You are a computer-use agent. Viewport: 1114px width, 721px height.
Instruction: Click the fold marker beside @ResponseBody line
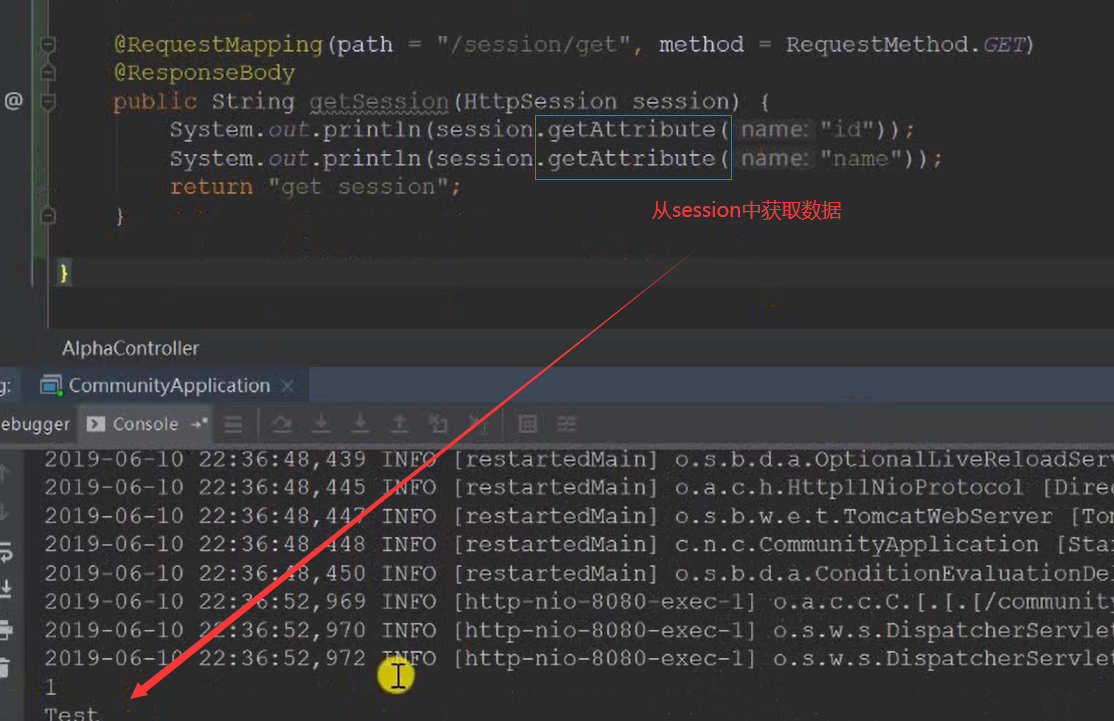tap(48, 72)
